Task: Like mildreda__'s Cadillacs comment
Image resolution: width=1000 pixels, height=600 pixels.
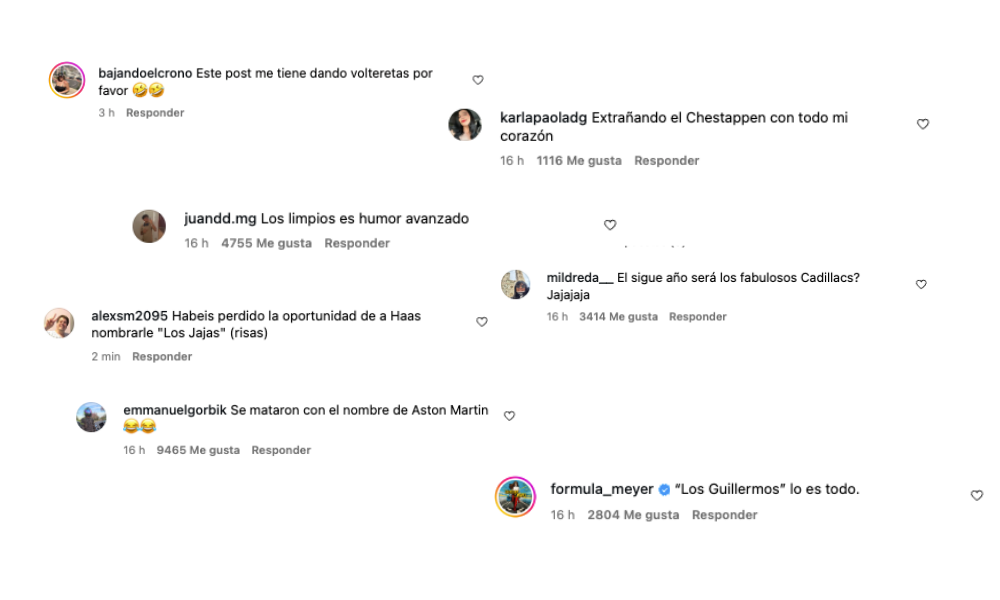Action: [922, 284]
